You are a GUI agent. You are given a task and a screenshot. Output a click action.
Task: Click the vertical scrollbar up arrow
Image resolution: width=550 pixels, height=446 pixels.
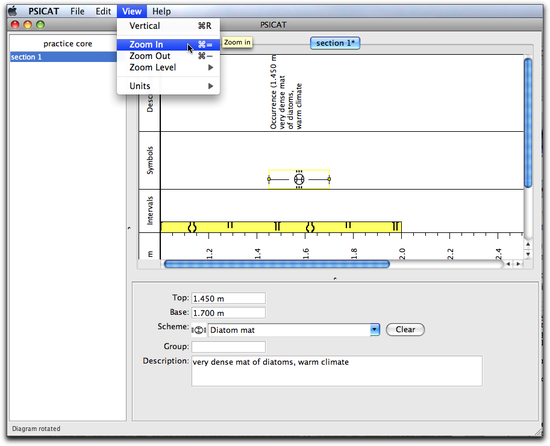click(x=528, y=244)
